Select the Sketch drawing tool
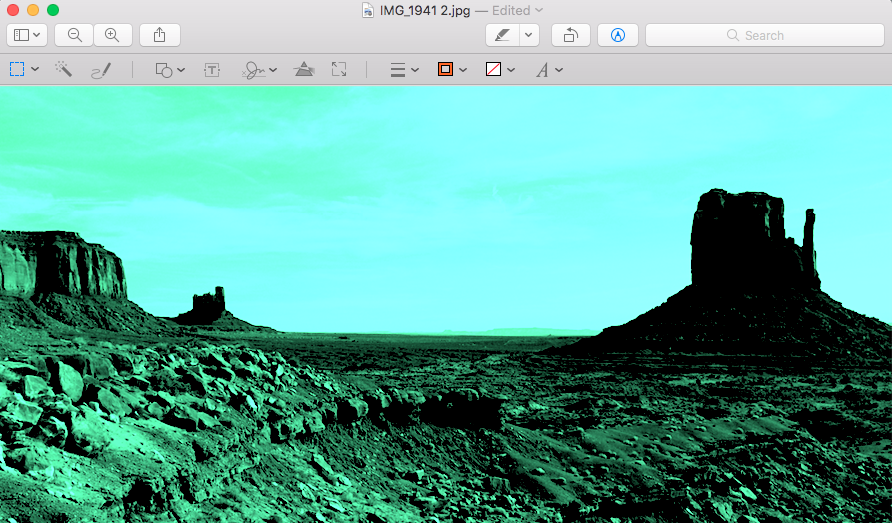 pos(101,71)
